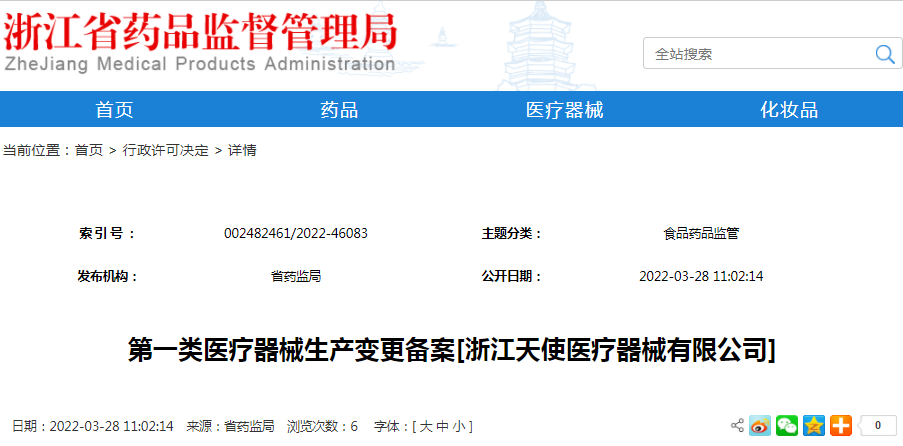
Task: Click the 浏览次数：6 view count
Action: click(322, 427)
